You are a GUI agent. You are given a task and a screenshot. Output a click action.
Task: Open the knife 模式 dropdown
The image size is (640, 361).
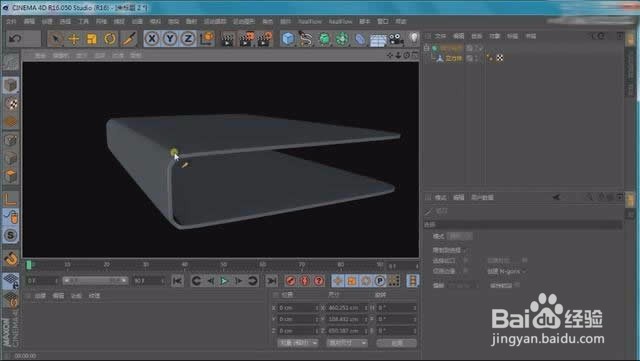point(460,236)
